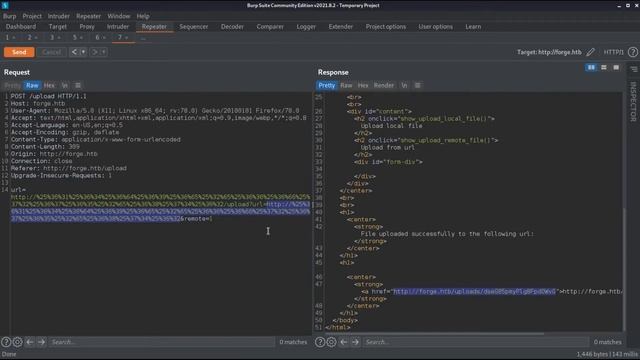The height and width of the screenshot is (360, 640).
Task: Click the response vertical scrollbar
Action: tap(624, 269)
